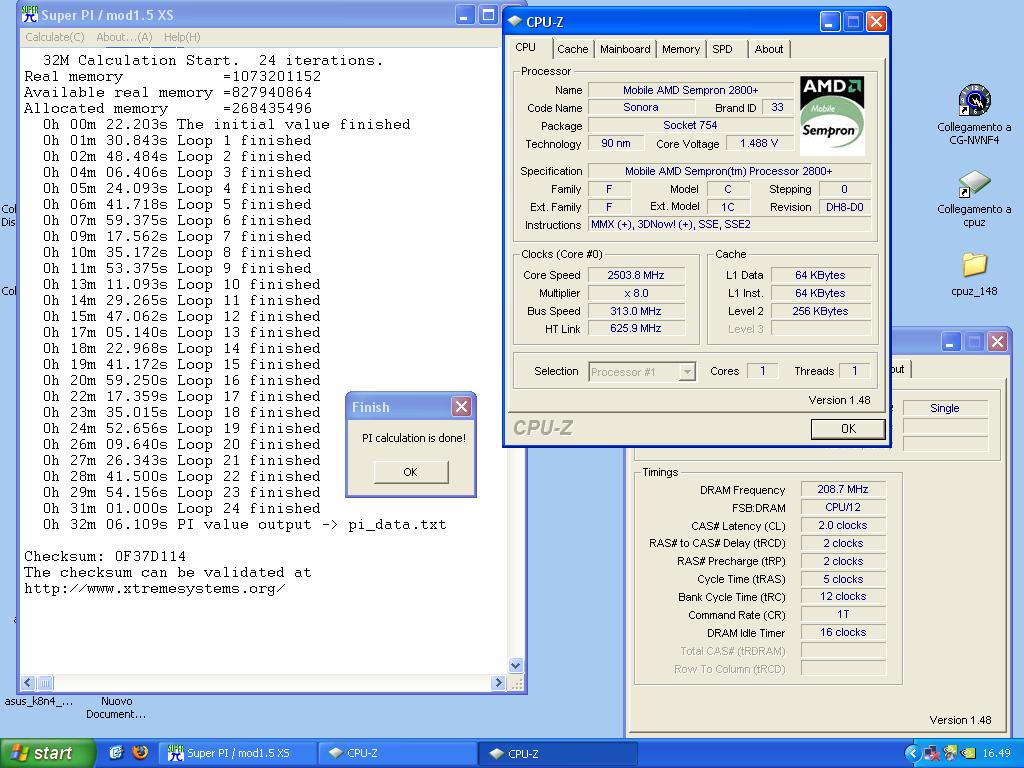The width and height of the screenshot is (1024, 768).
Task: Click the Name field 'Mobile AMD Sempron 2800+'
Action: point(690,90)
